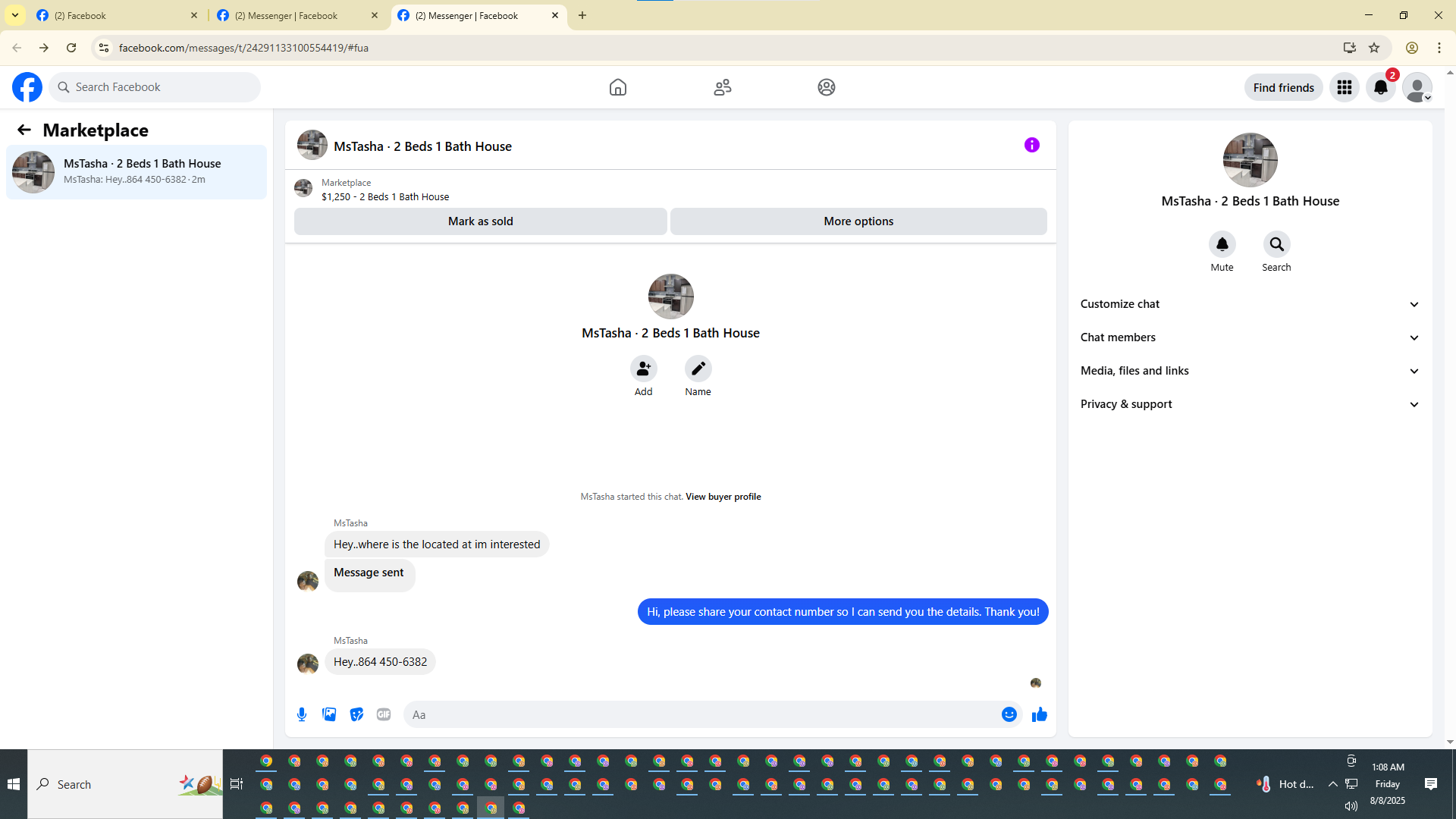Open the Facebook menu grid icon
The image size is (1456, 819).
(1344, 87)
